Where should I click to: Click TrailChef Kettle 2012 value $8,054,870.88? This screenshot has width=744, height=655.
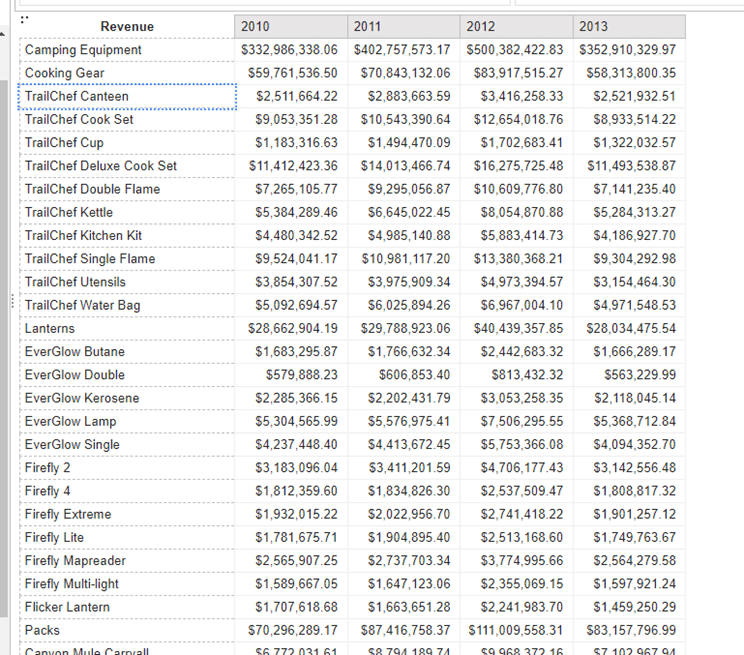coord(522,213)
